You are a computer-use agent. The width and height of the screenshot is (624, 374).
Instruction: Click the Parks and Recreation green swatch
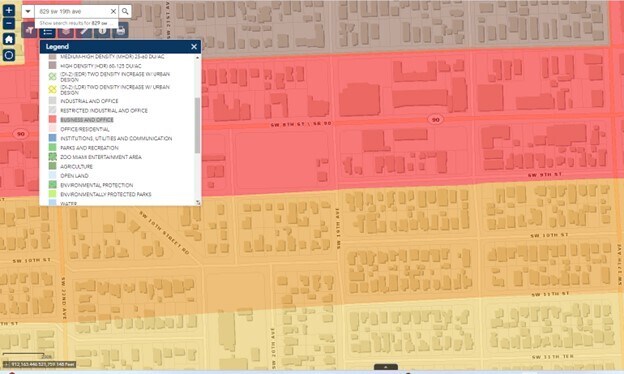[x=52, y=147]
